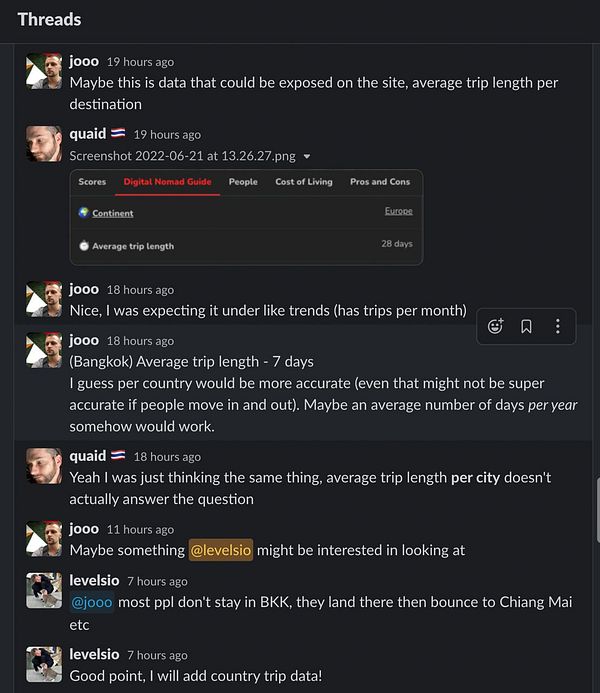Click the @jooo mention in levelsio's reply
The width and height of the screenshot is (600, 693).
point(91,601)
